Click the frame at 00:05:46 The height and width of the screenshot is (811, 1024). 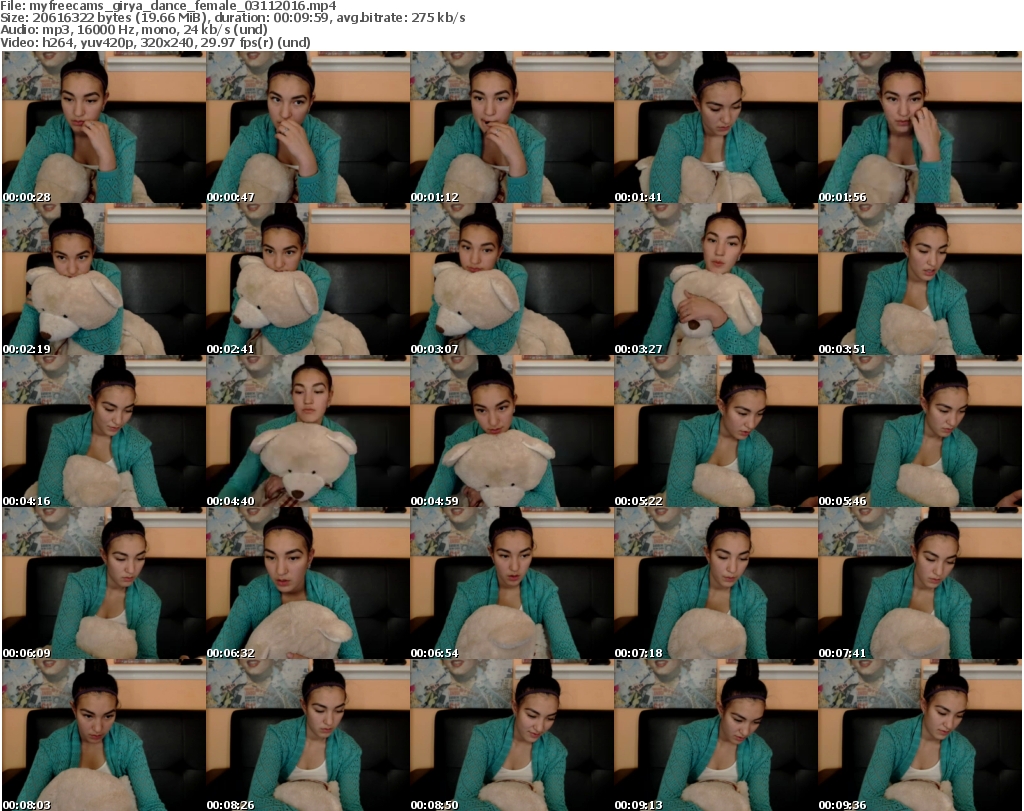pyautogui.click(x=920, y=431)
